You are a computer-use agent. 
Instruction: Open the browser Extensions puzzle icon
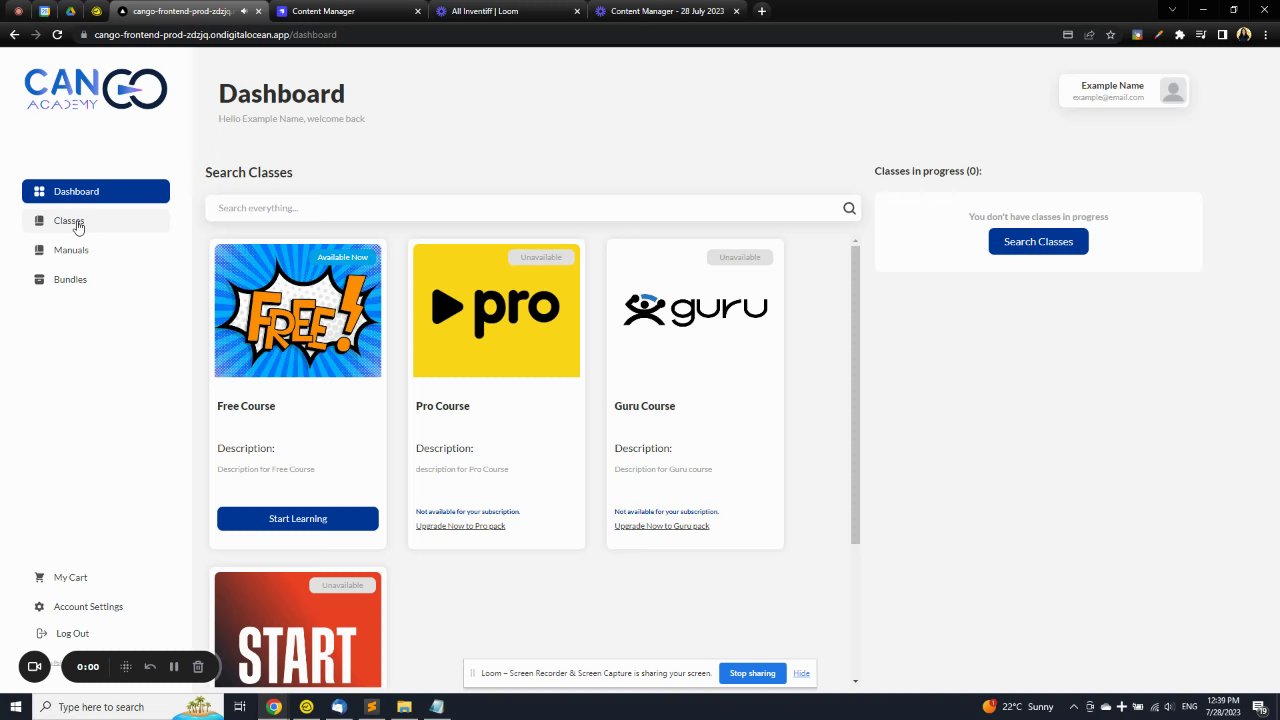tap(1179, 34)
